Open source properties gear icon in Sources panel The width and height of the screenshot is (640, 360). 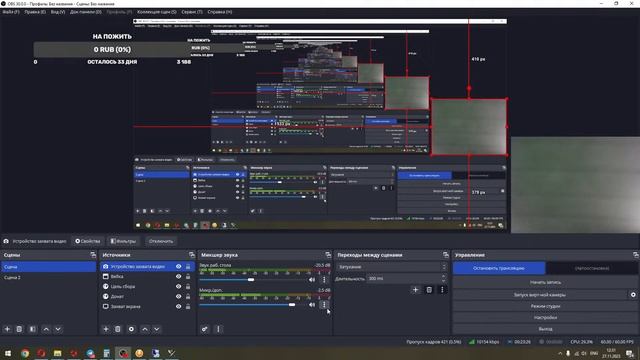(x=131, y=329)
